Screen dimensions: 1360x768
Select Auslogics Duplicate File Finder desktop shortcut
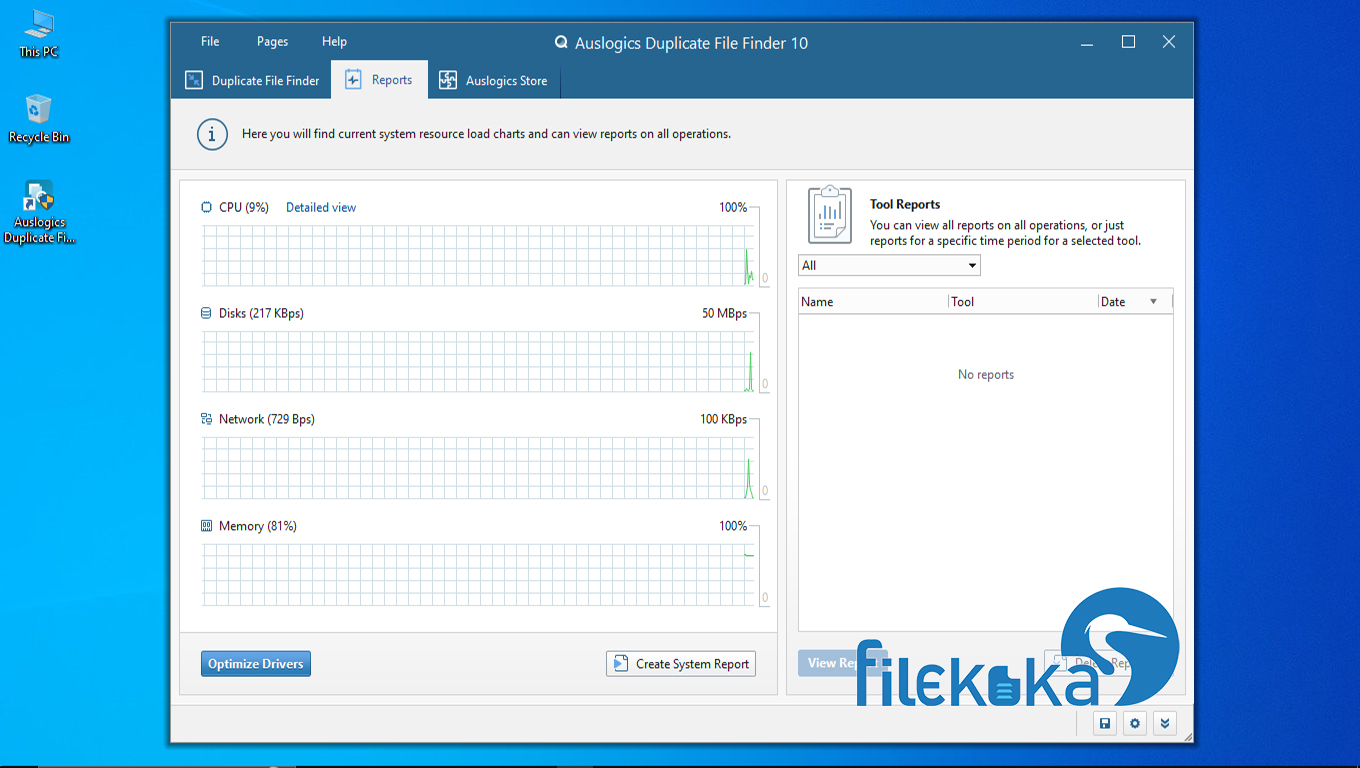39,212
